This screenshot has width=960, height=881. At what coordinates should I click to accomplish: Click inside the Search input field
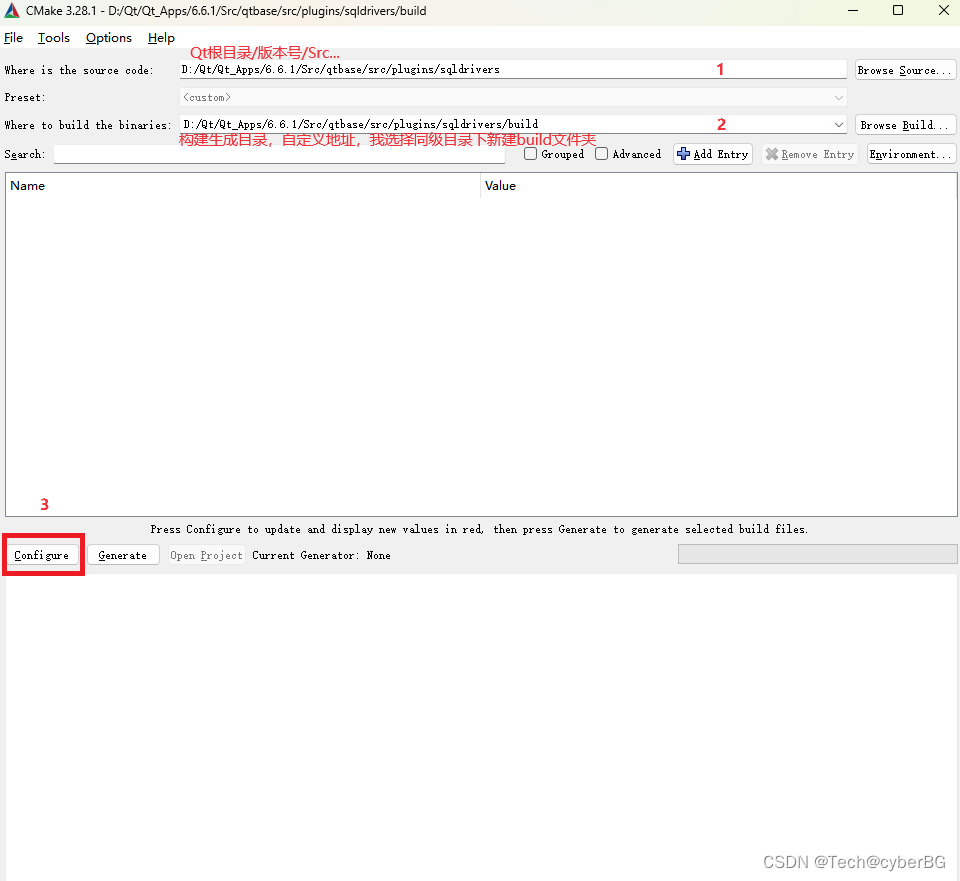click(280, 154)
